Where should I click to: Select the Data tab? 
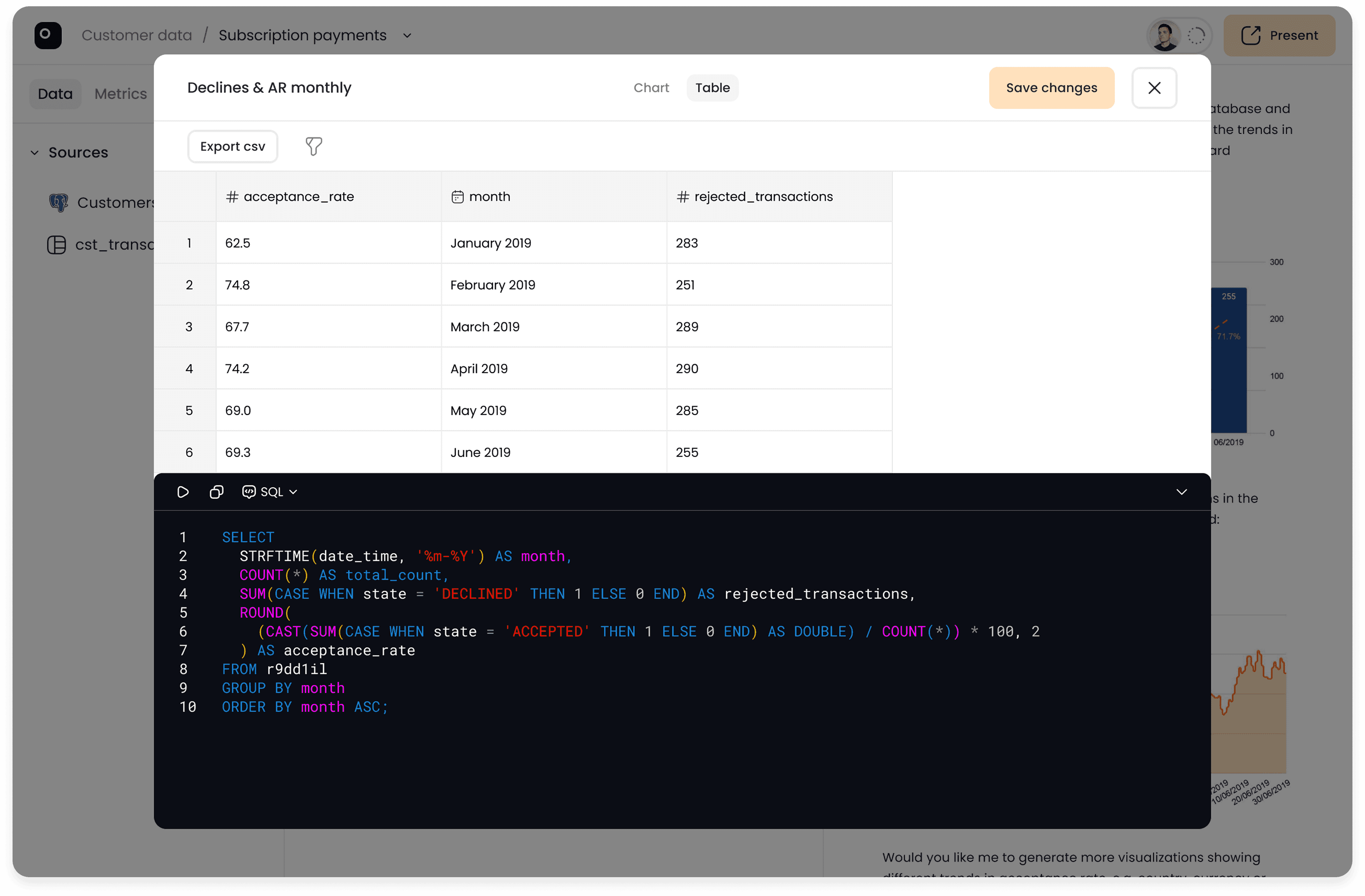[55, 94]
